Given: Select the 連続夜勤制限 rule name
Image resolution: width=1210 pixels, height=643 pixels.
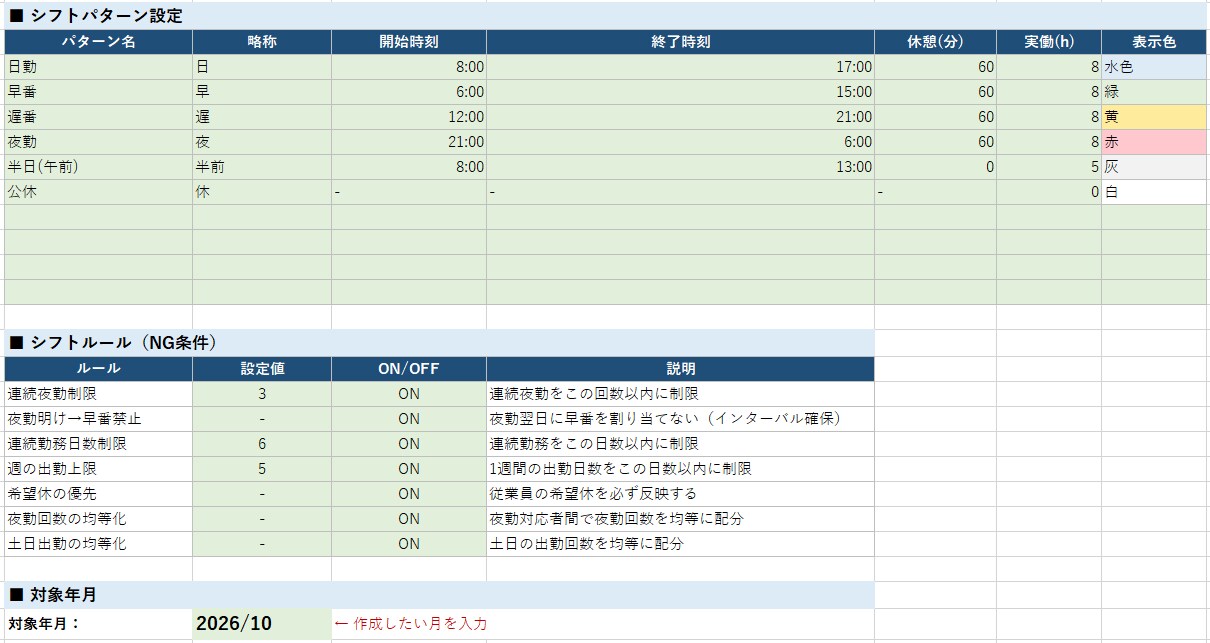Looking at the screenshot, I should click(98, 394).
